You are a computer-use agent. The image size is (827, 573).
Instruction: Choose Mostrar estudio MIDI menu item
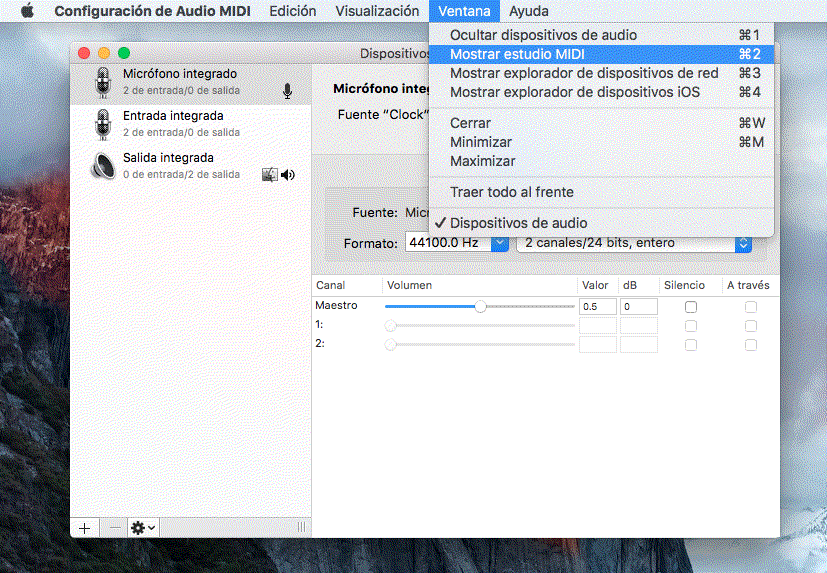coord(517,54)
